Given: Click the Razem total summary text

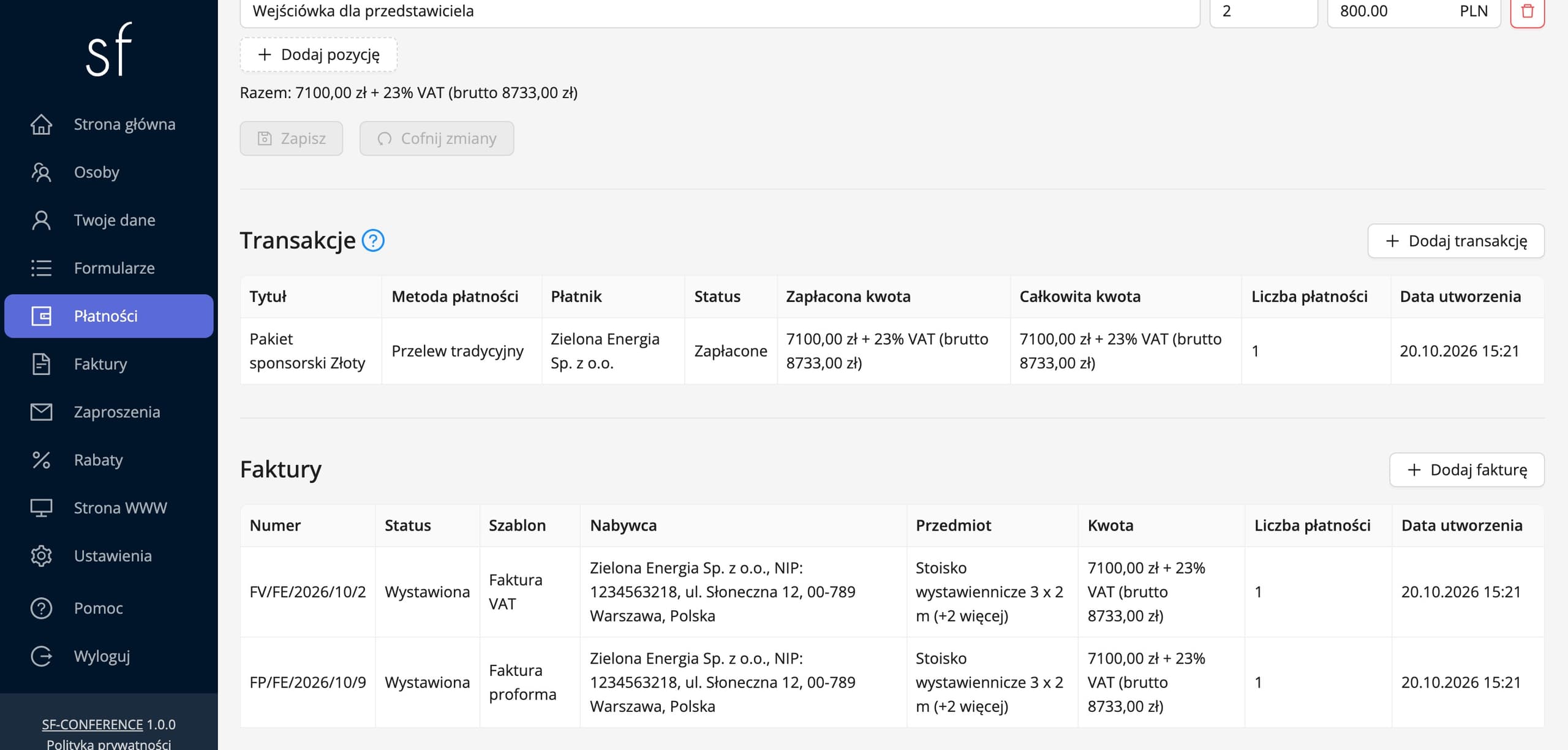Looking at the screenshot, I should (x=409, y=93).
